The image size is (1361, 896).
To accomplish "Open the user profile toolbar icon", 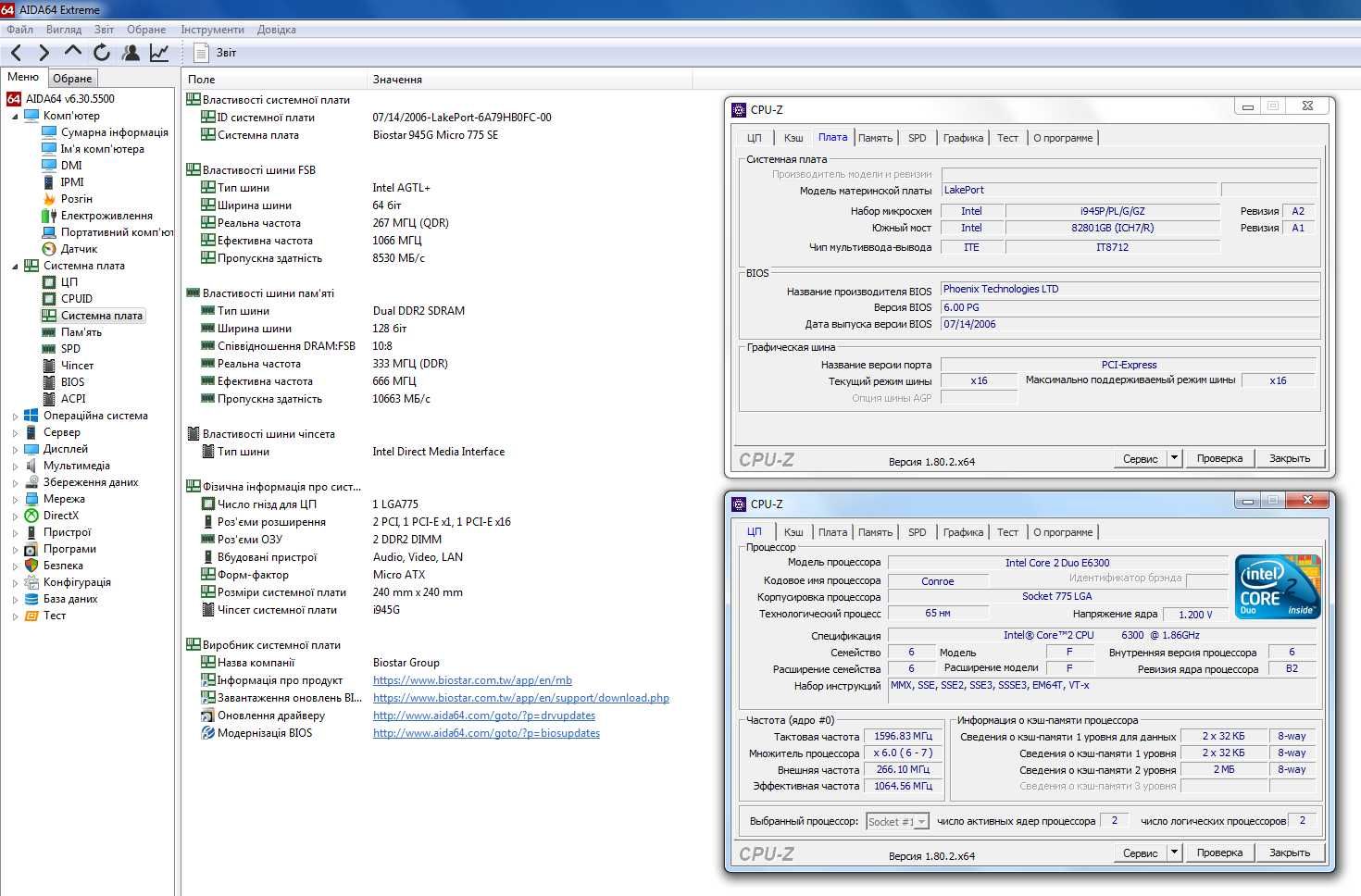I will [x=131, y=53].
